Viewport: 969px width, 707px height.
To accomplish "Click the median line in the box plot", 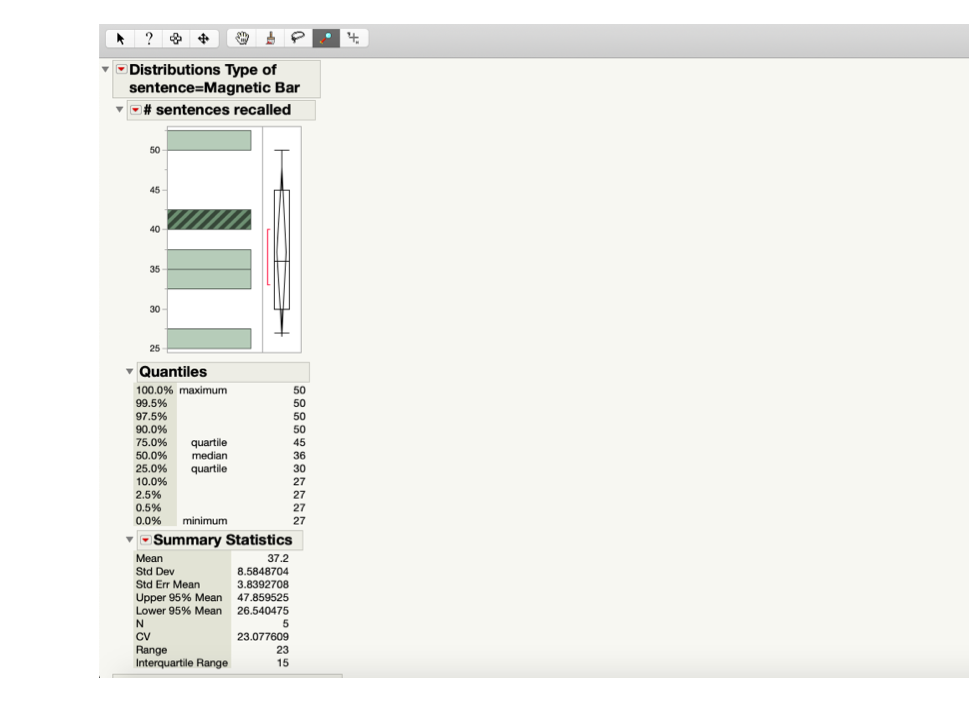I will click(281, 261).
